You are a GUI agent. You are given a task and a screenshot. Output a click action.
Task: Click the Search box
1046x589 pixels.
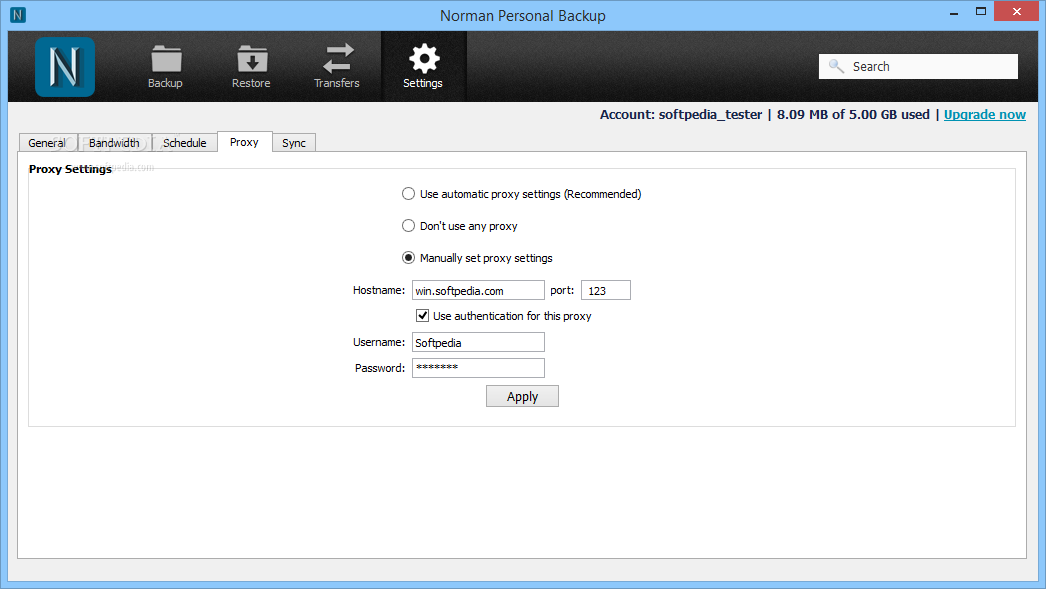pyautogui.click(x=919, y=66)
